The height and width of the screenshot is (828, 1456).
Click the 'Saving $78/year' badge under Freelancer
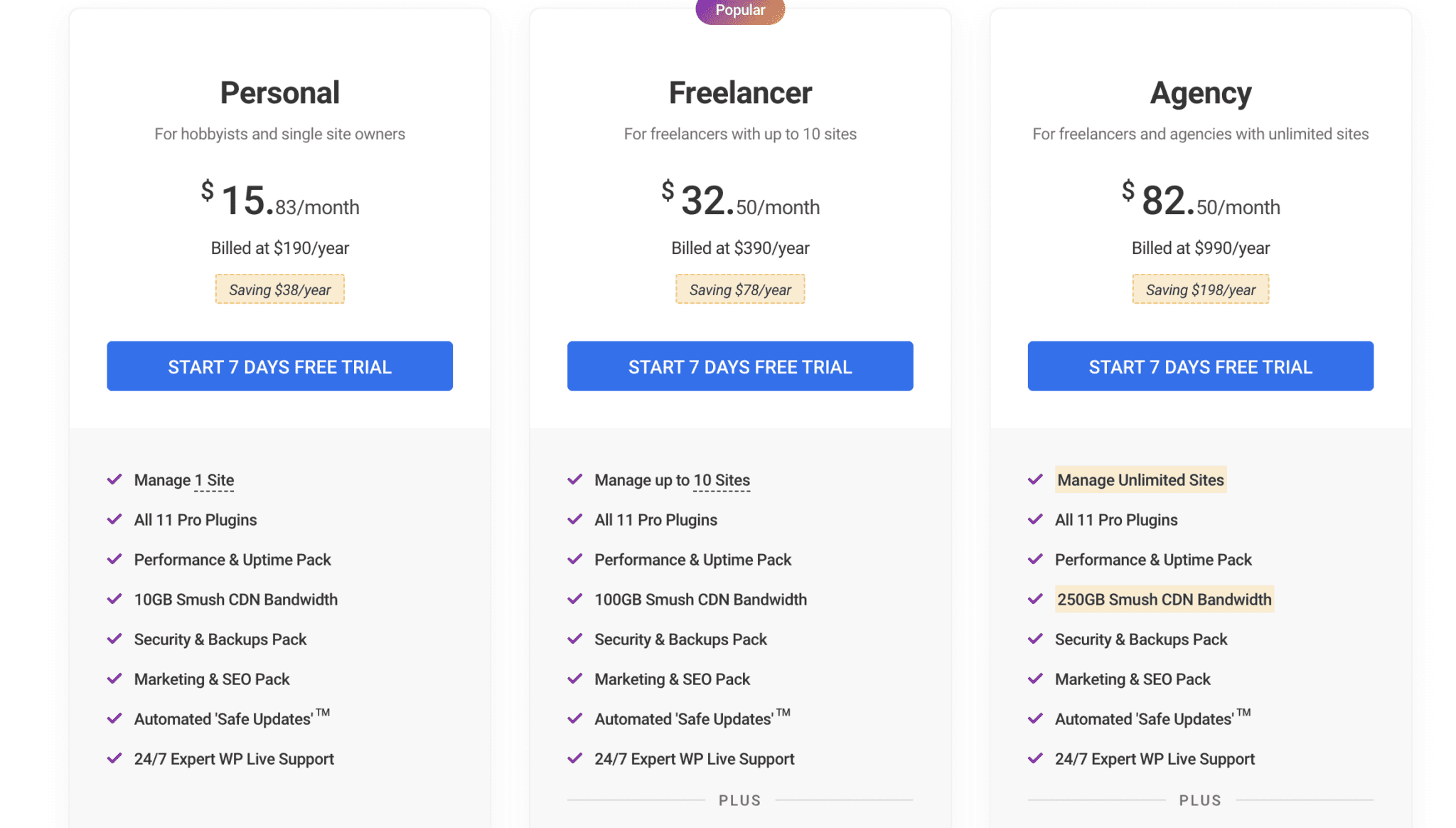pos(739,289)
